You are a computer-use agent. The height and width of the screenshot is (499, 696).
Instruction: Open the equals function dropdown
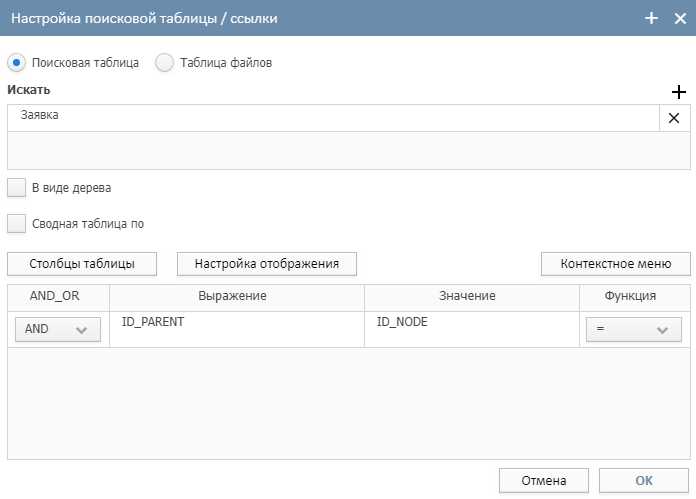[633, 329]
